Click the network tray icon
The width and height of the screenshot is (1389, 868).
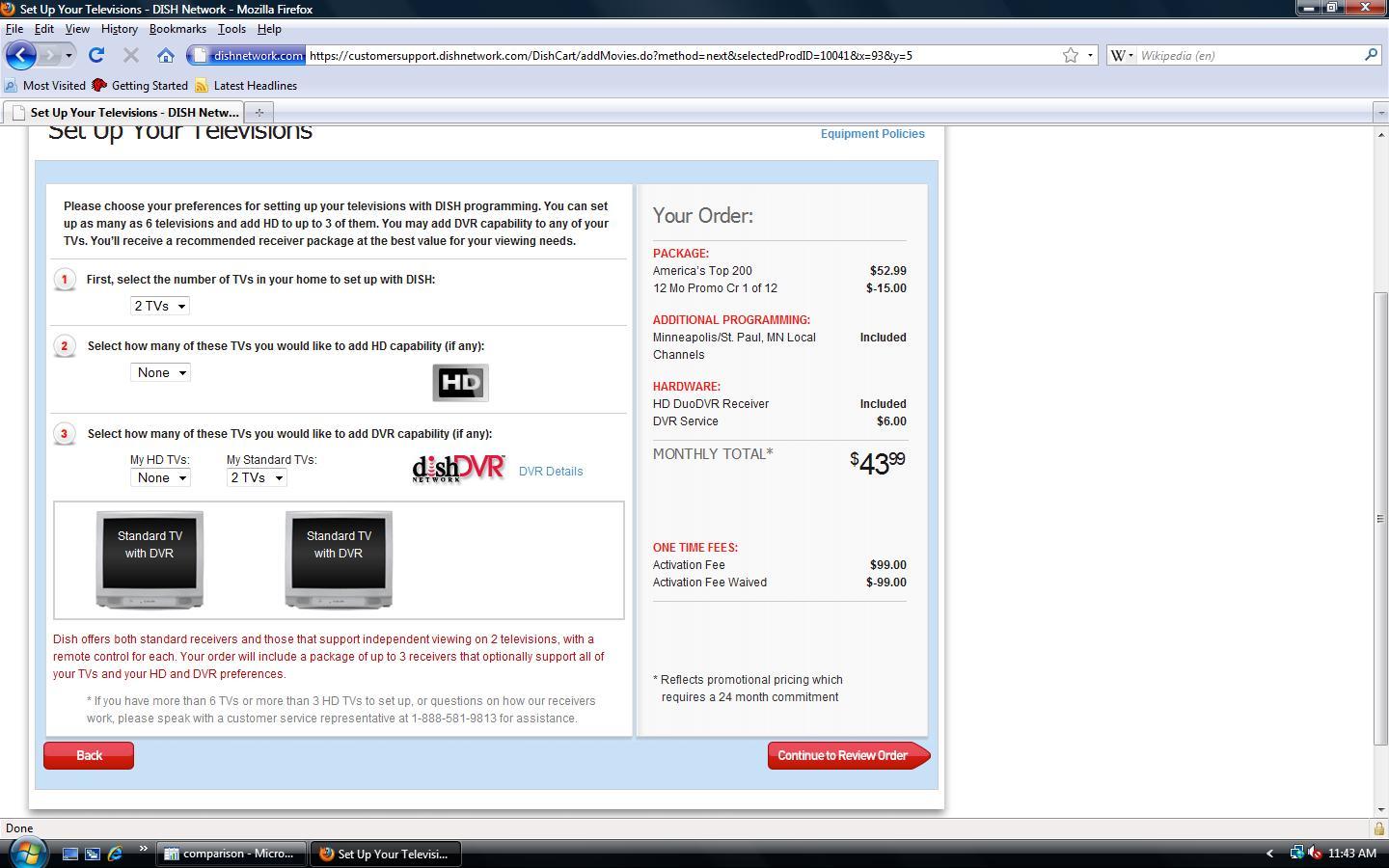click(1296, 854)
